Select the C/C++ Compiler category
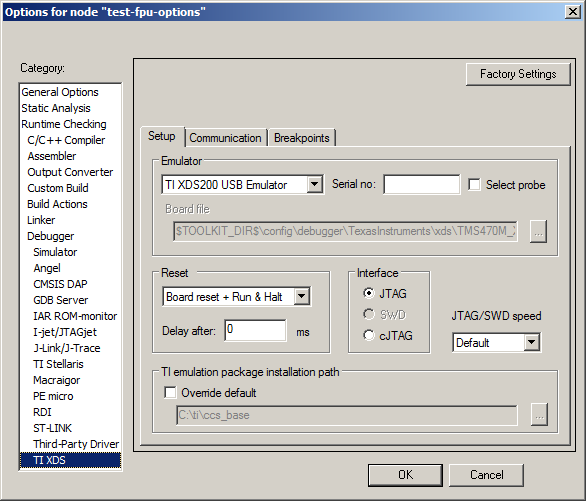 pyautogui.click(x=66, y=140)
